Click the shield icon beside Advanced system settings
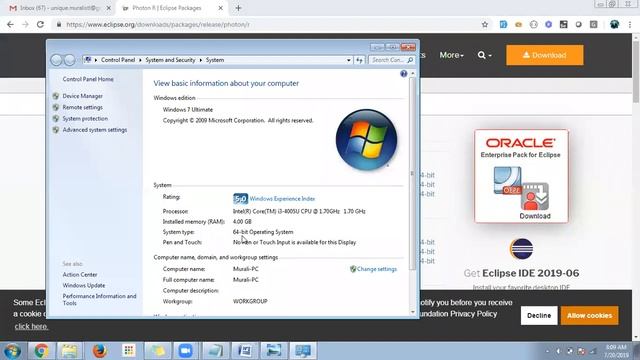Image resolution: width=640 pixels, height=360 pixels. pyautogui.click(x=56, y=130)
